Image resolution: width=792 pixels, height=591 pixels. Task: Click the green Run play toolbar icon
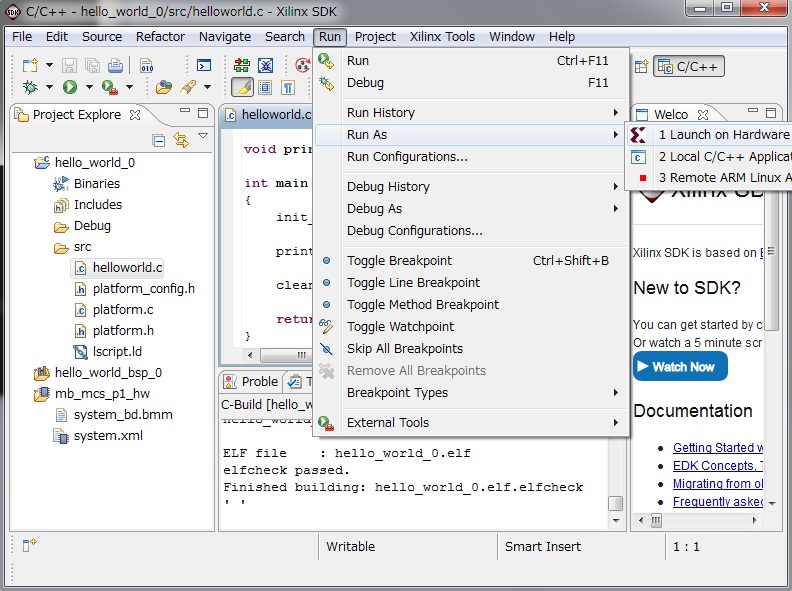pos(70,87)
